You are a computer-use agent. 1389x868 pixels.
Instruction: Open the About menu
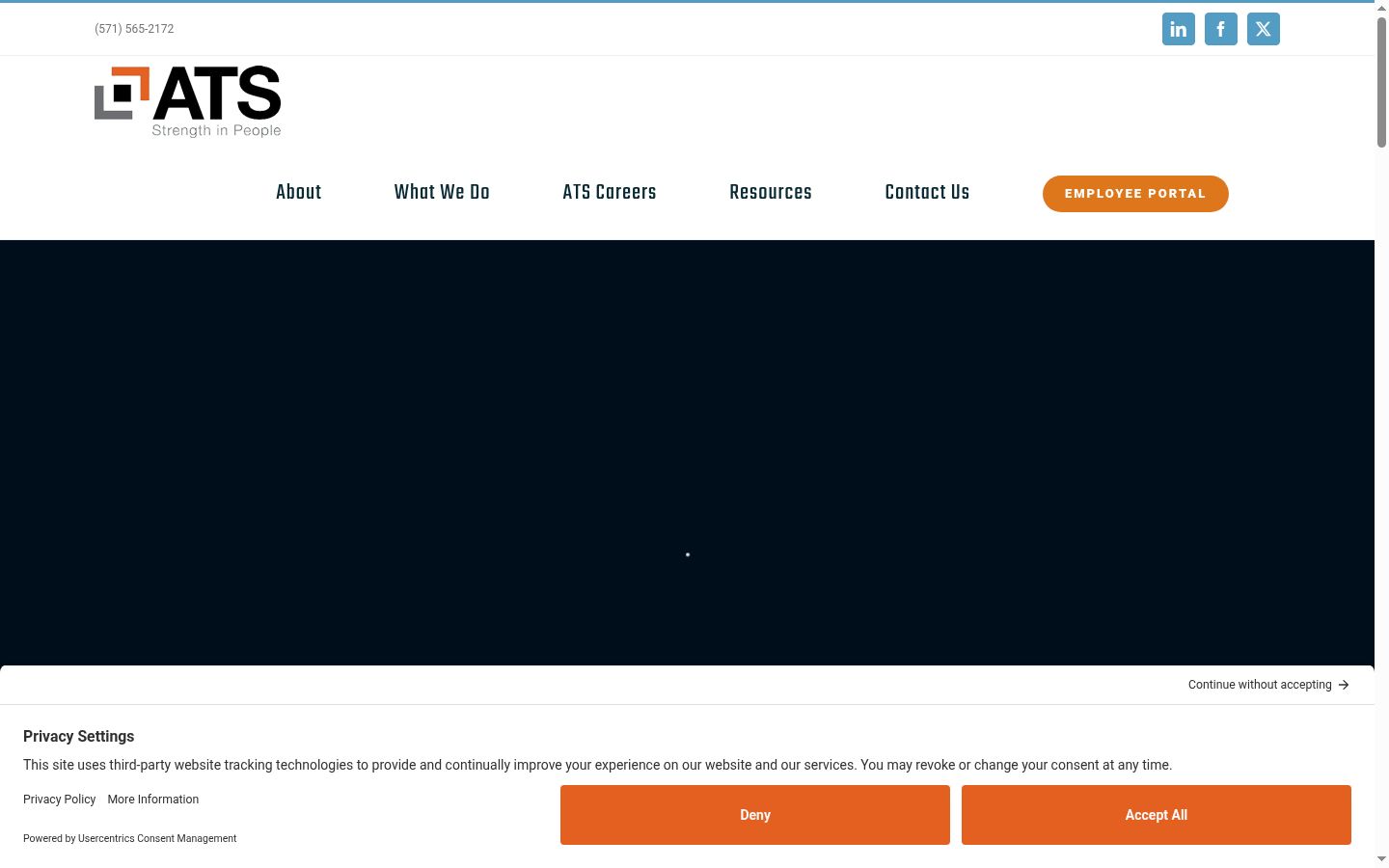[299, 192]
